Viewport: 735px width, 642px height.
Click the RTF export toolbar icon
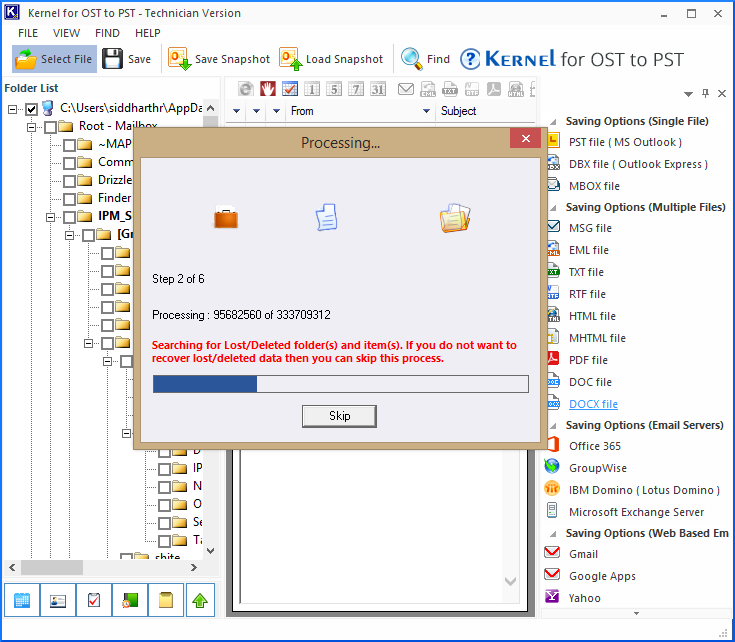click(472, 89)
